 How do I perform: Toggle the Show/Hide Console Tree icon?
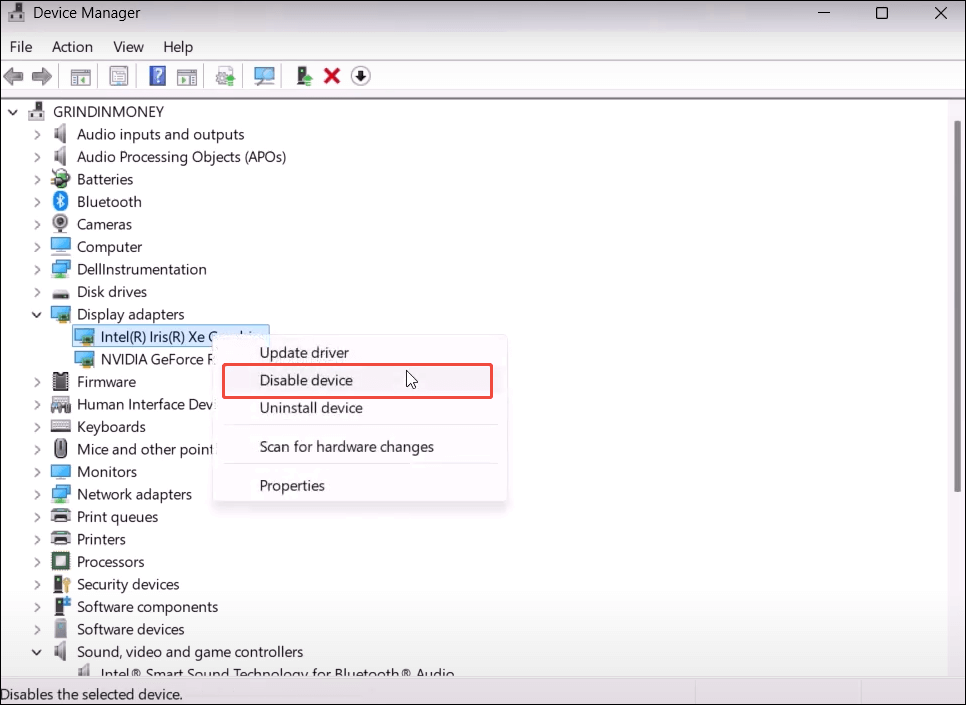(81, 76)
